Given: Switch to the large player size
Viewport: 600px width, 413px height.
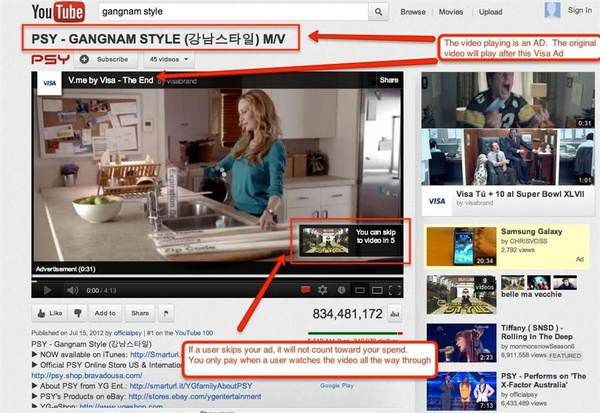Looking at the screenshot, I should click(377, 291).
